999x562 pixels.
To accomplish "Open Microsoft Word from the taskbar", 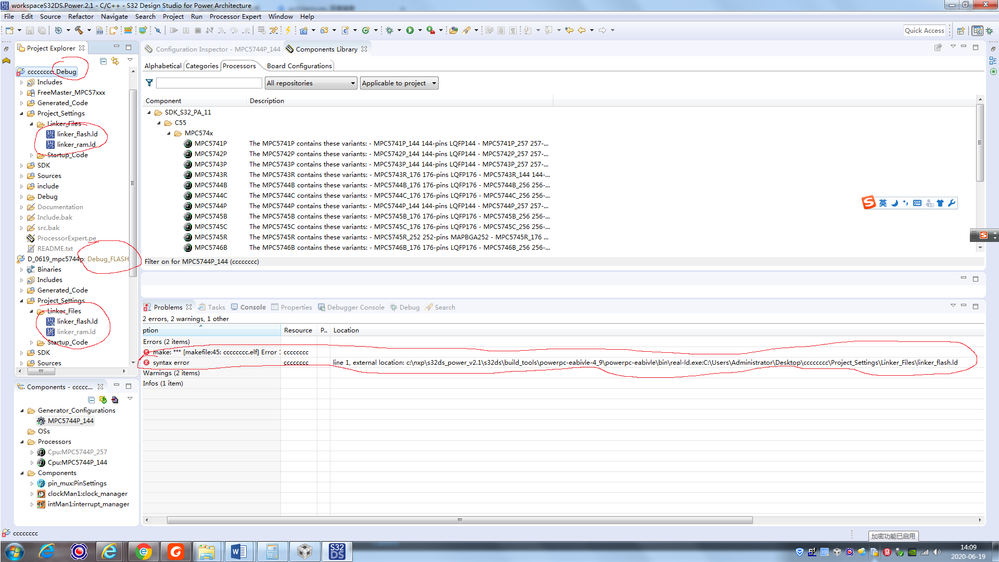I will [x=239, y=551].
